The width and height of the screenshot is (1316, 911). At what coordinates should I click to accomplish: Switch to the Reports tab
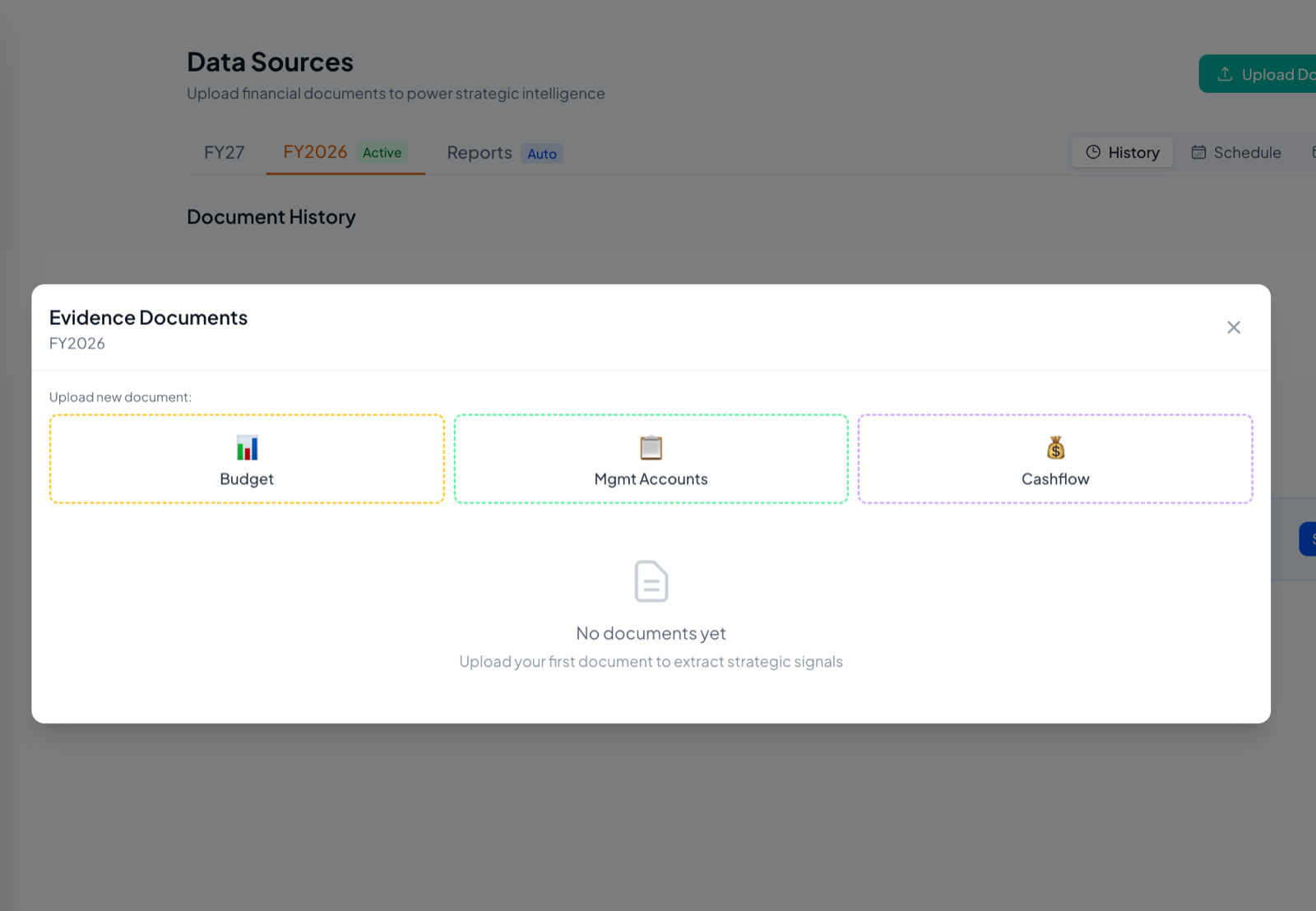[480, 152]
